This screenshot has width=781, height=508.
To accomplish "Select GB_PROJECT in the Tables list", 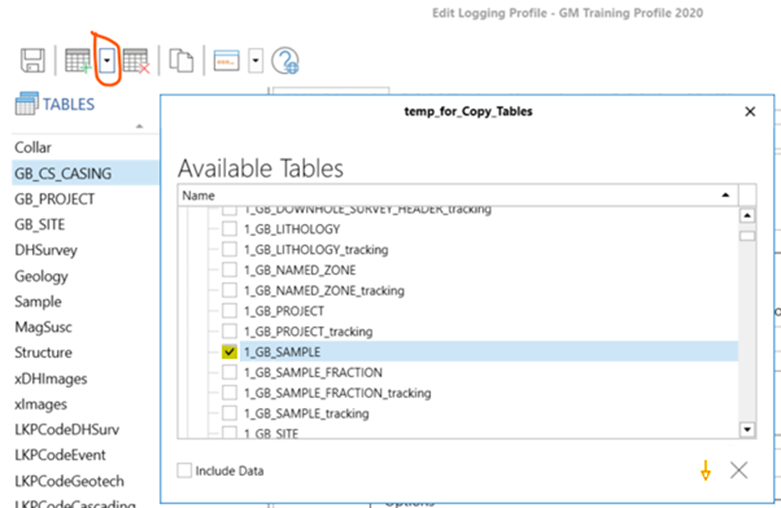I will (55, 199).
